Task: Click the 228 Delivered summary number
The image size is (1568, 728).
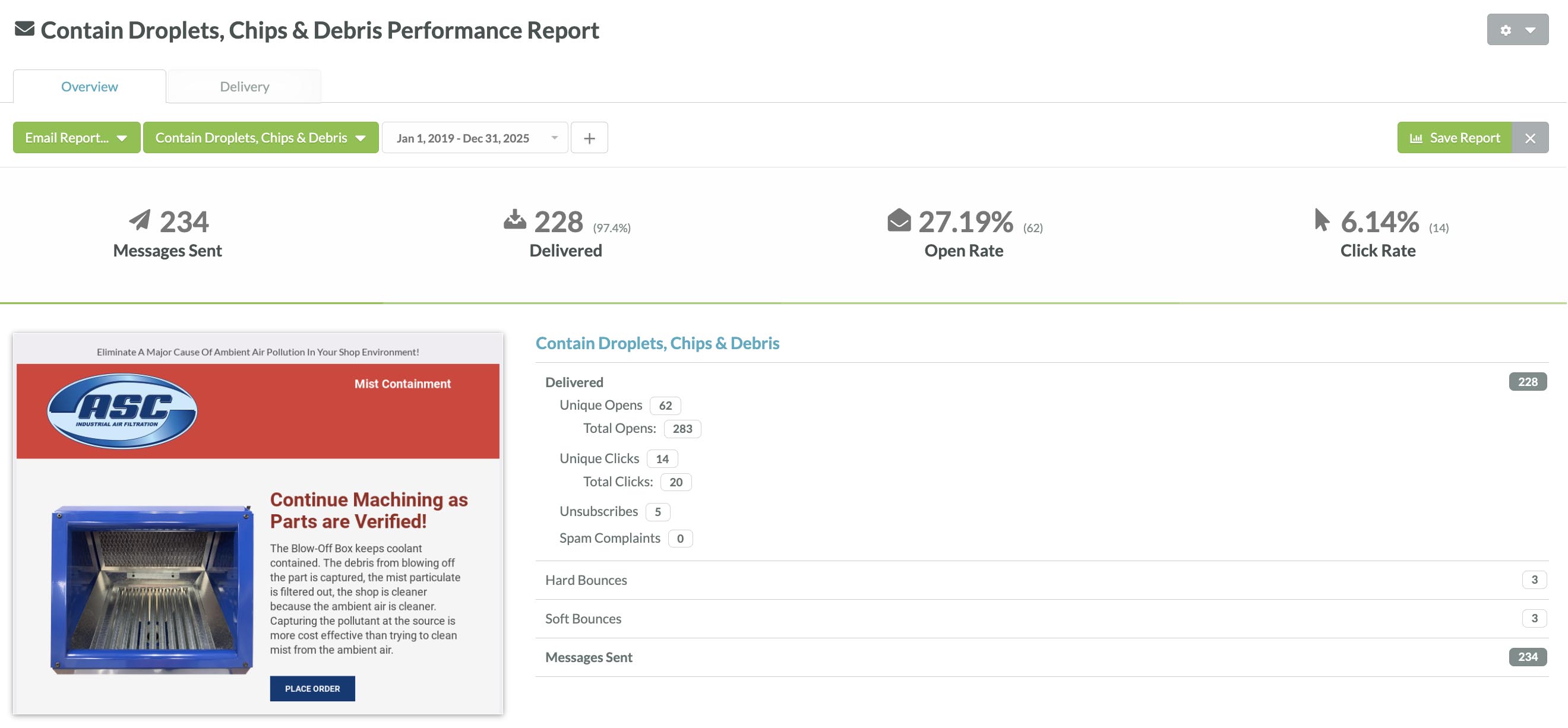Action: click(558, 221)
